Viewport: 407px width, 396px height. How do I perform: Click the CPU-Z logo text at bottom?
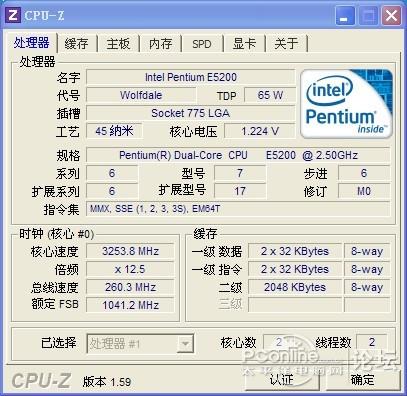(x=41, y=380)
